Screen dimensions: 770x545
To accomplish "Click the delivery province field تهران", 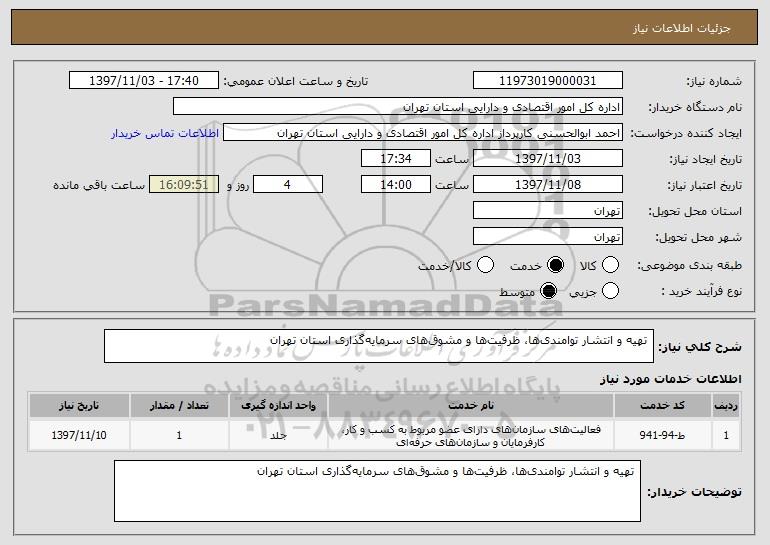I will [x=548, y=211].
